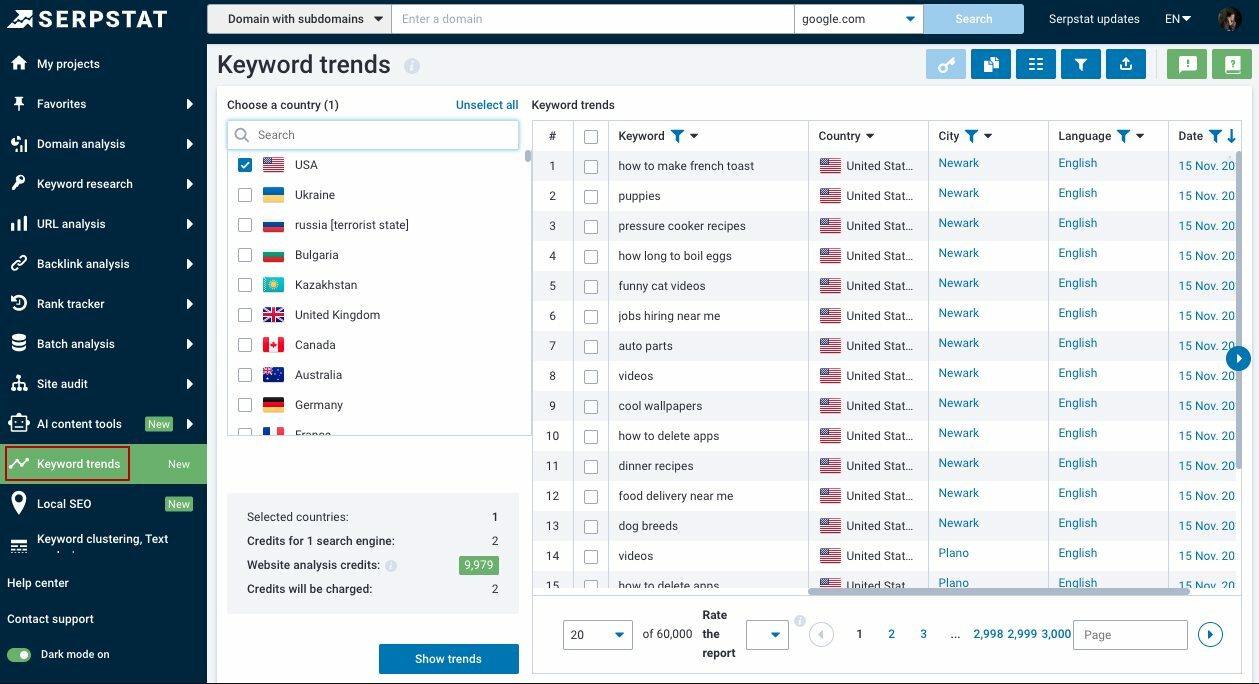Go to next page with arrow button

point(1210,634)
